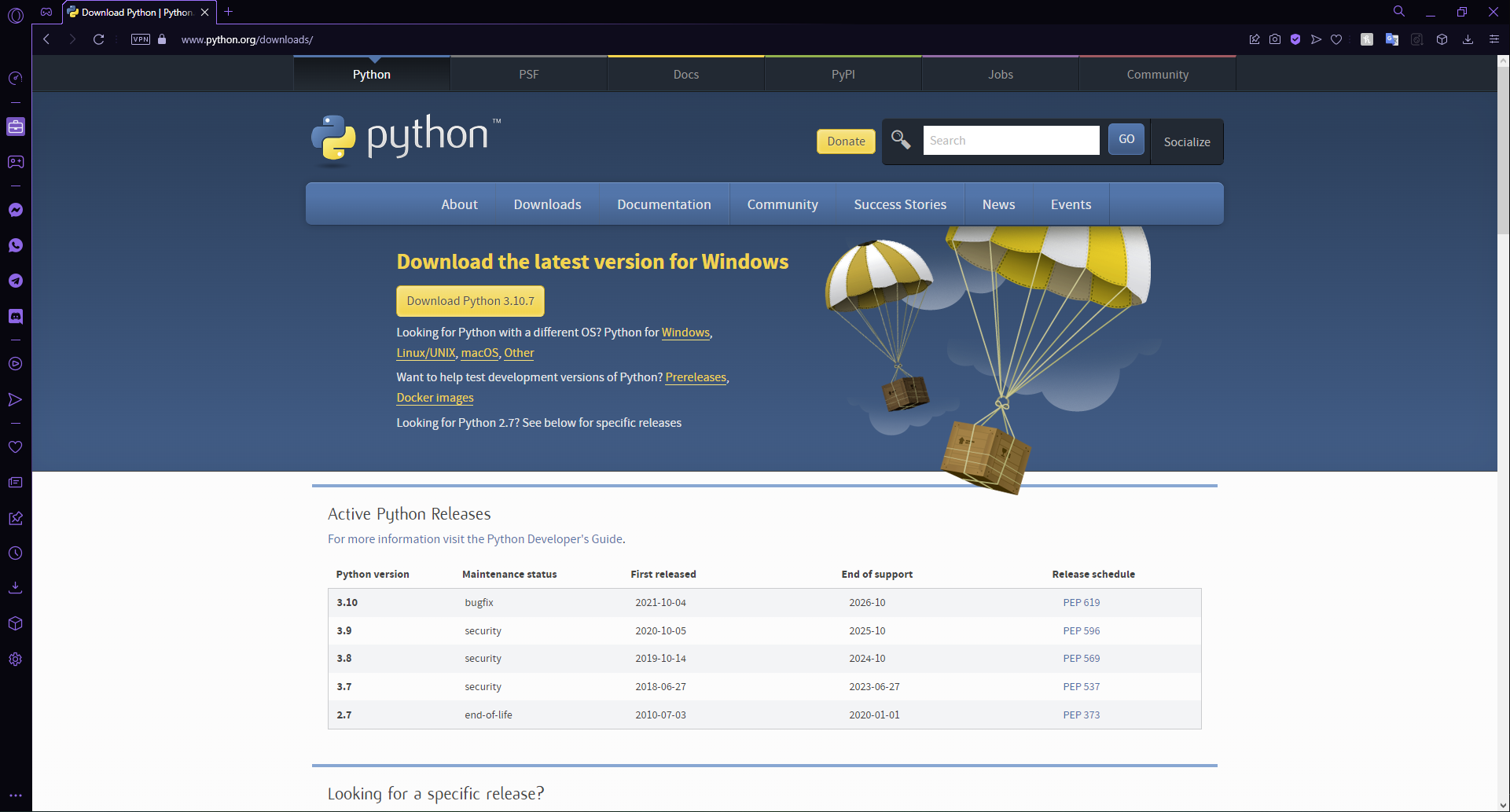This screenshot has height=812, width=1510.
Task: Open sidebar three-dots setup menu
Action: tap(16, 795)
